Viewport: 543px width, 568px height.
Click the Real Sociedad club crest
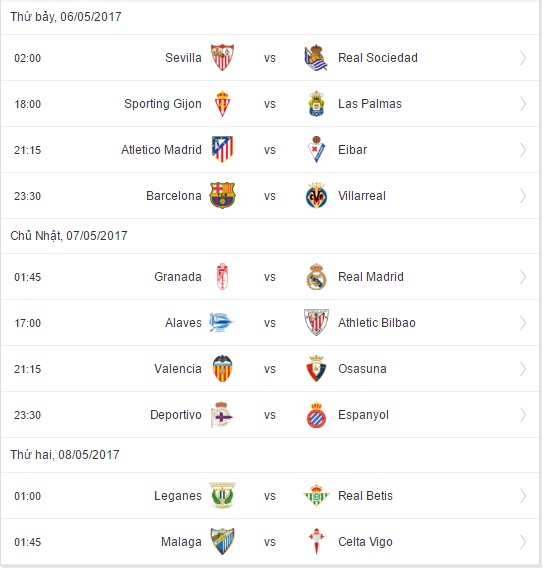[316, 58]
